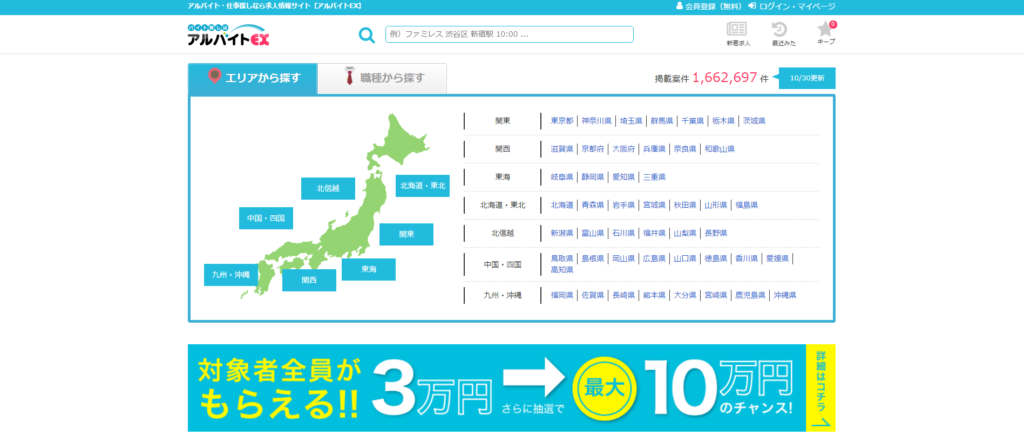Open the 福岡県 prefecture link
The image size is (1024, 443).
pyautogui.click(x=562, y=295)
